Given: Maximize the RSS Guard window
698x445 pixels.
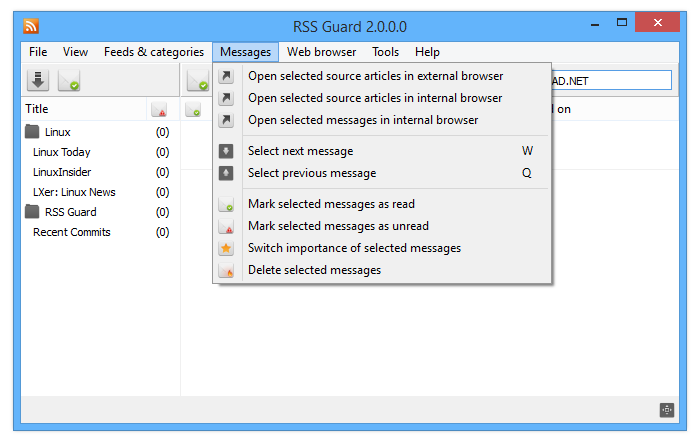Looking at the screenshot, I should coord(622,22).
